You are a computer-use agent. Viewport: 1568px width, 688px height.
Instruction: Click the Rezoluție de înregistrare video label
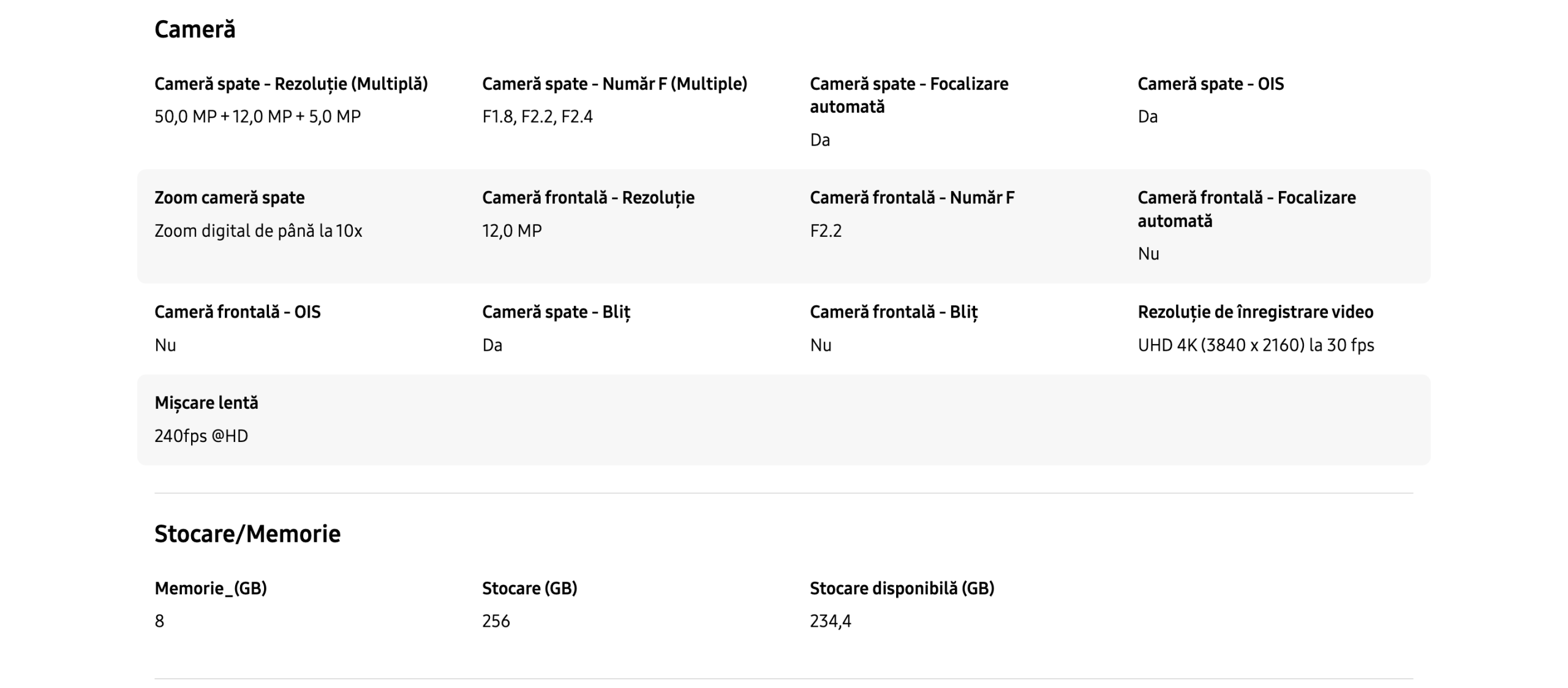click(x=1255, y=312)
